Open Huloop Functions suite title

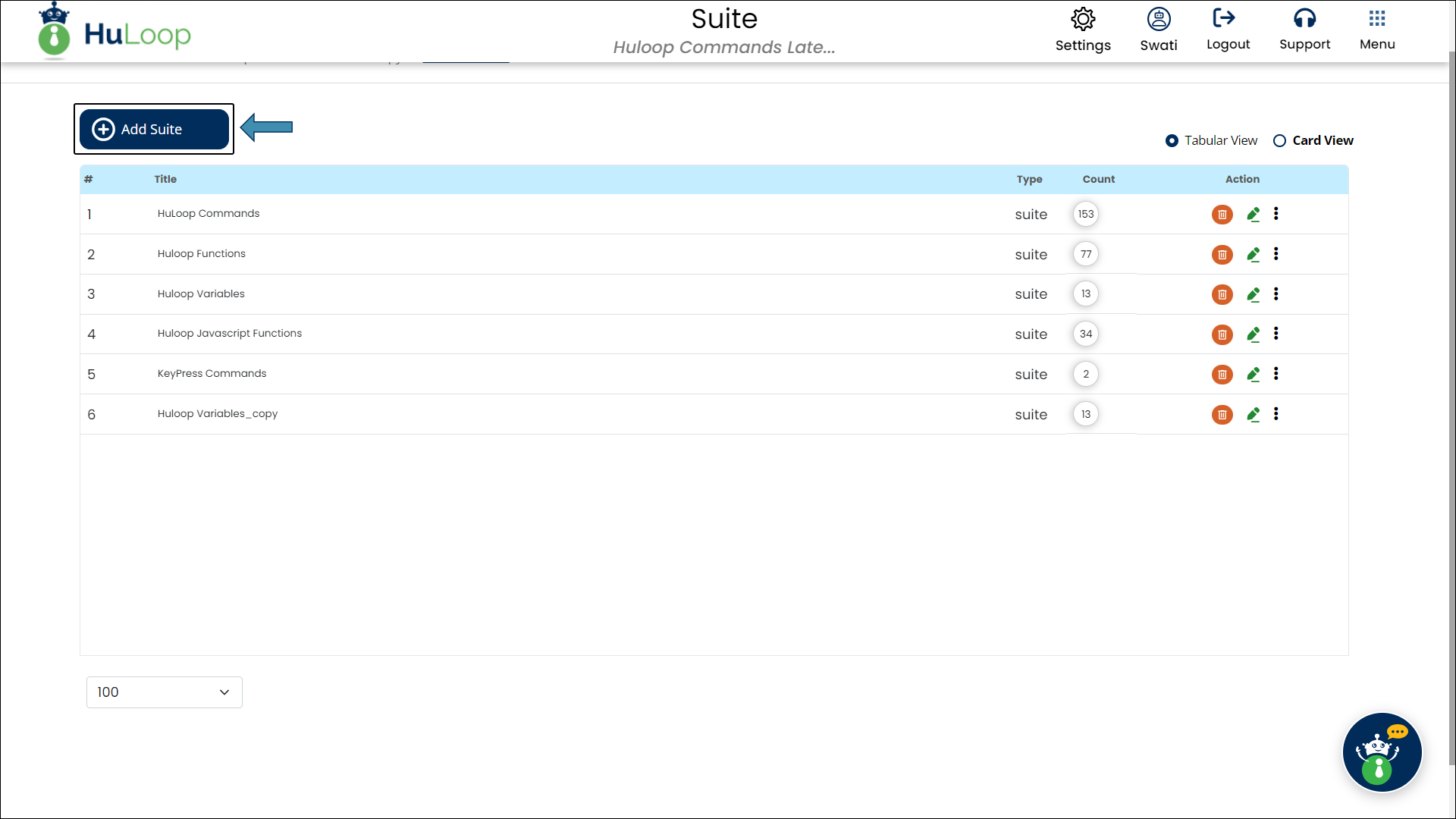point(202,254)
